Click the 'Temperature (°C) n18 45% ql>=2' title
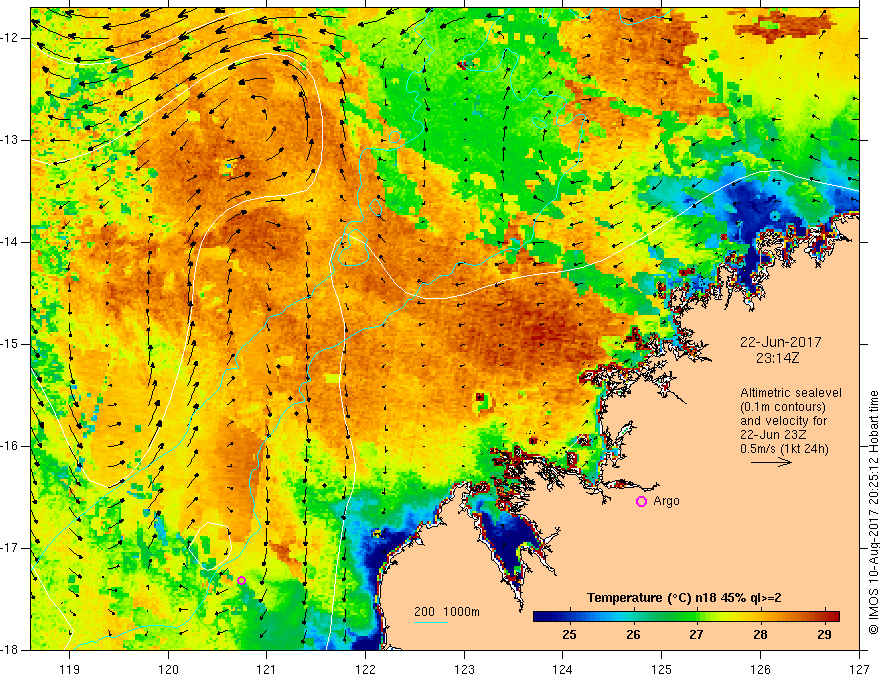880x680 pixels. (684, 598)
